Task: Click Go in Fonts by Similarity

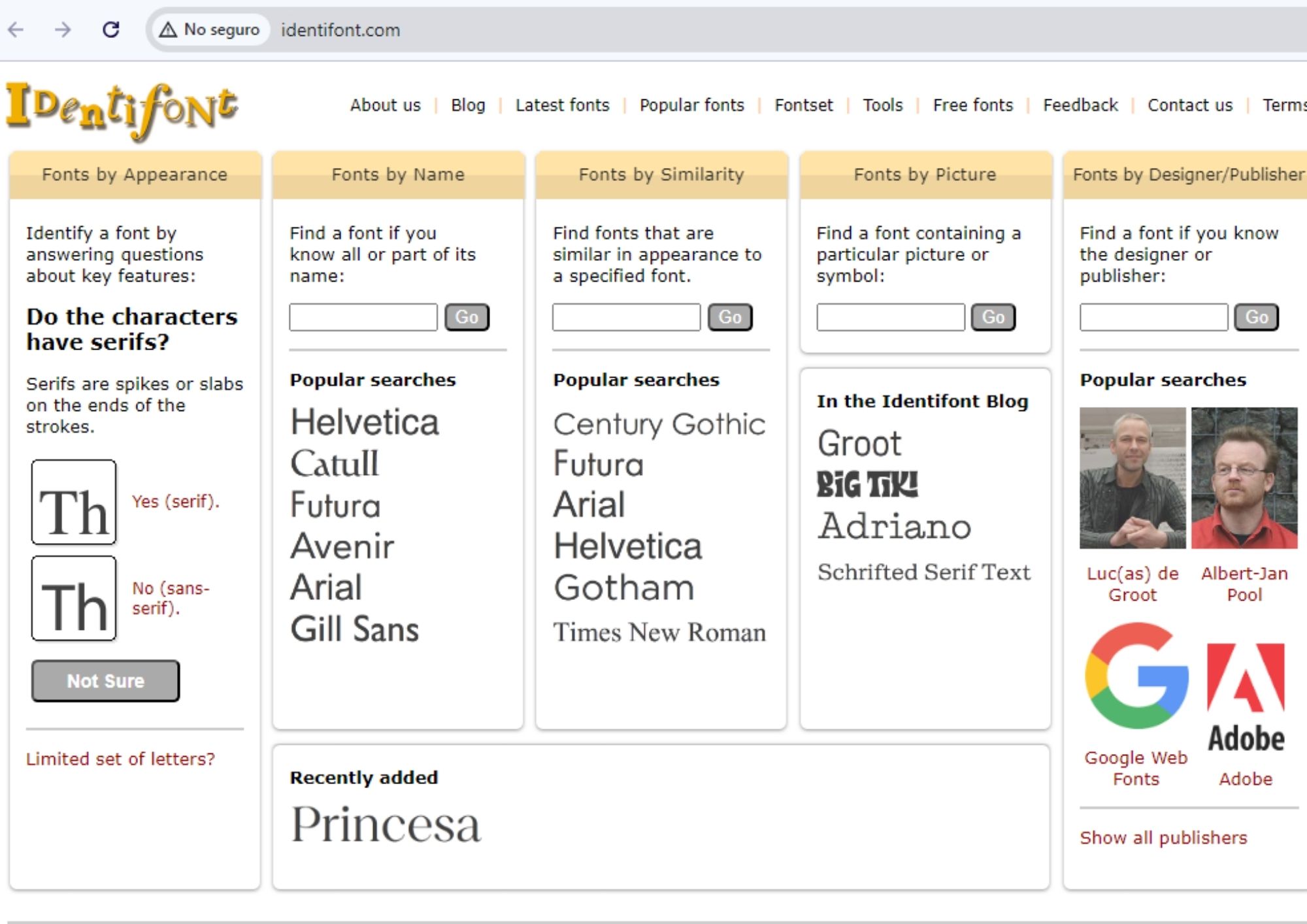Action: [730, 317]
